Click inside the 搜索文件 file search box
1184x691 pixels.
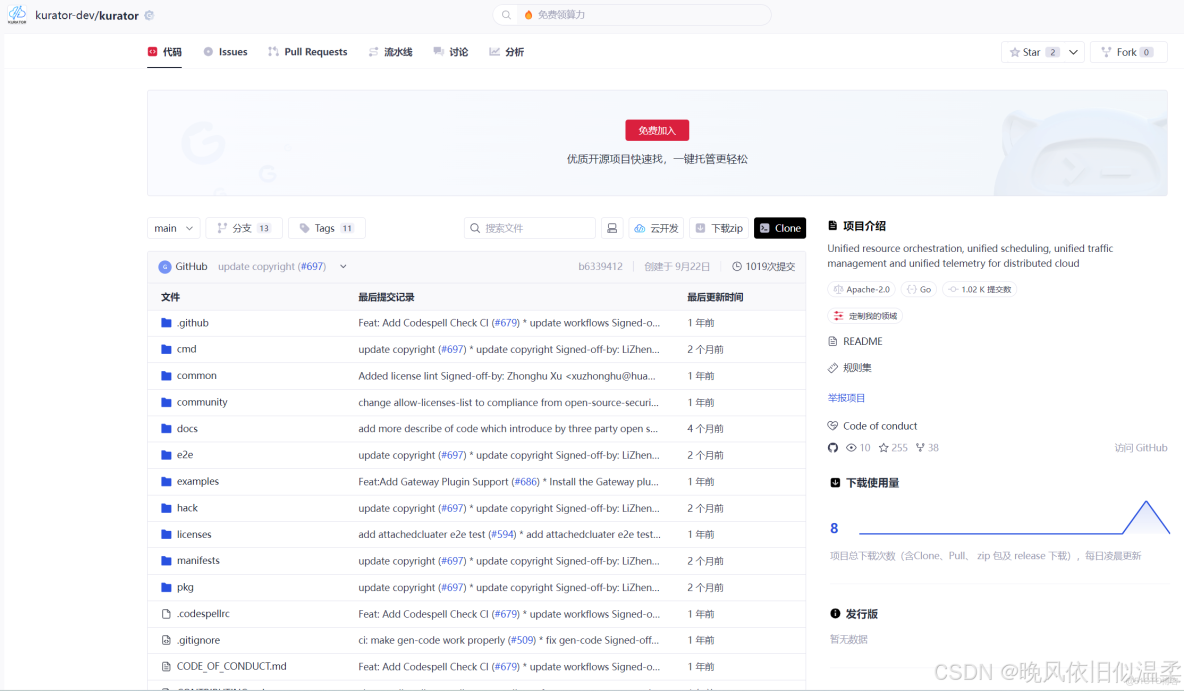pos(530,228)
